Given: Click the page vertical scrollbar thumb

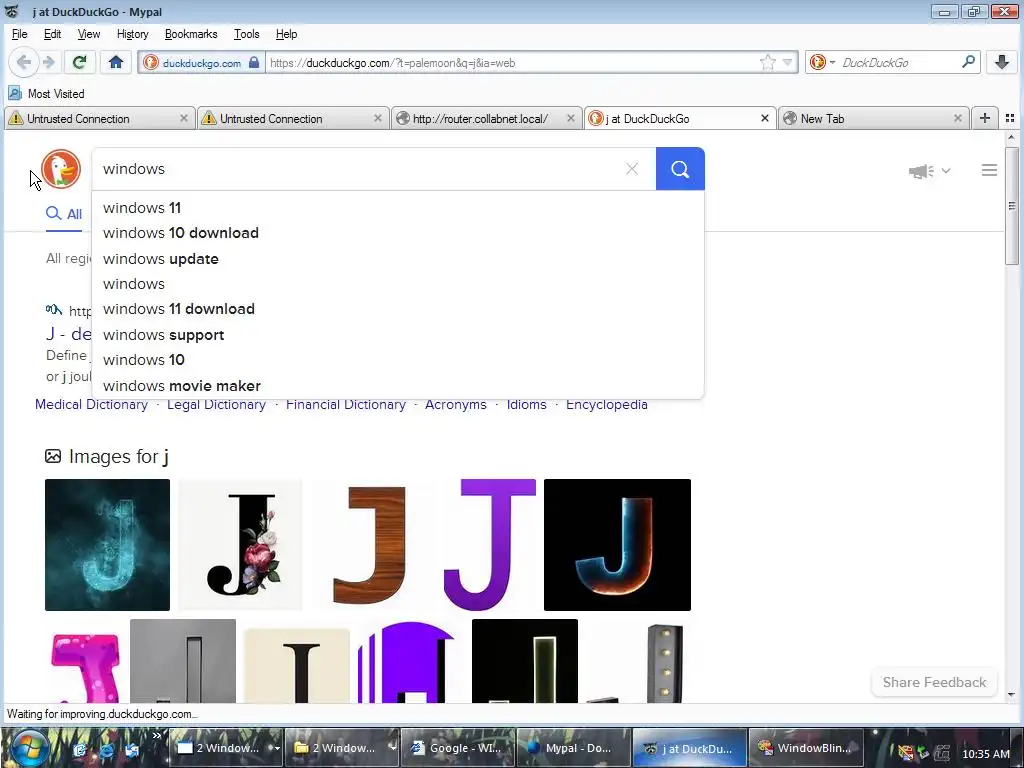Looking at the screenshot, I should click(x=1012, y=206).
